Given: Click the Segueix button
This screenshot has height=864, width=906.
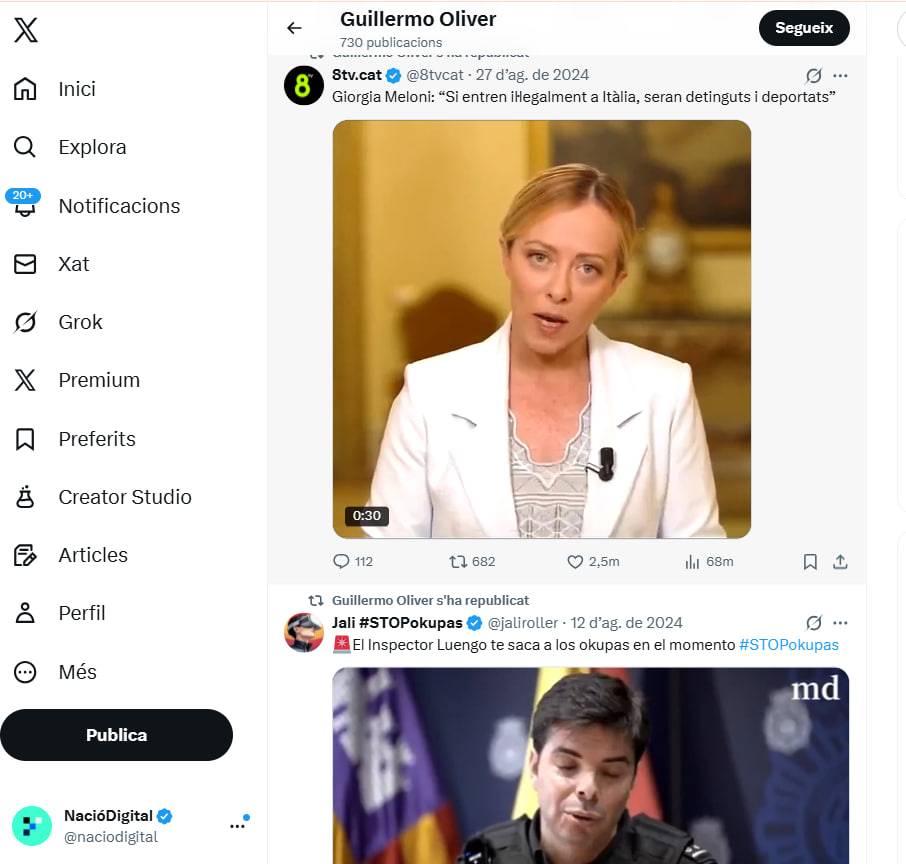Looking at the screenshot, I should (x=804, y=28).
